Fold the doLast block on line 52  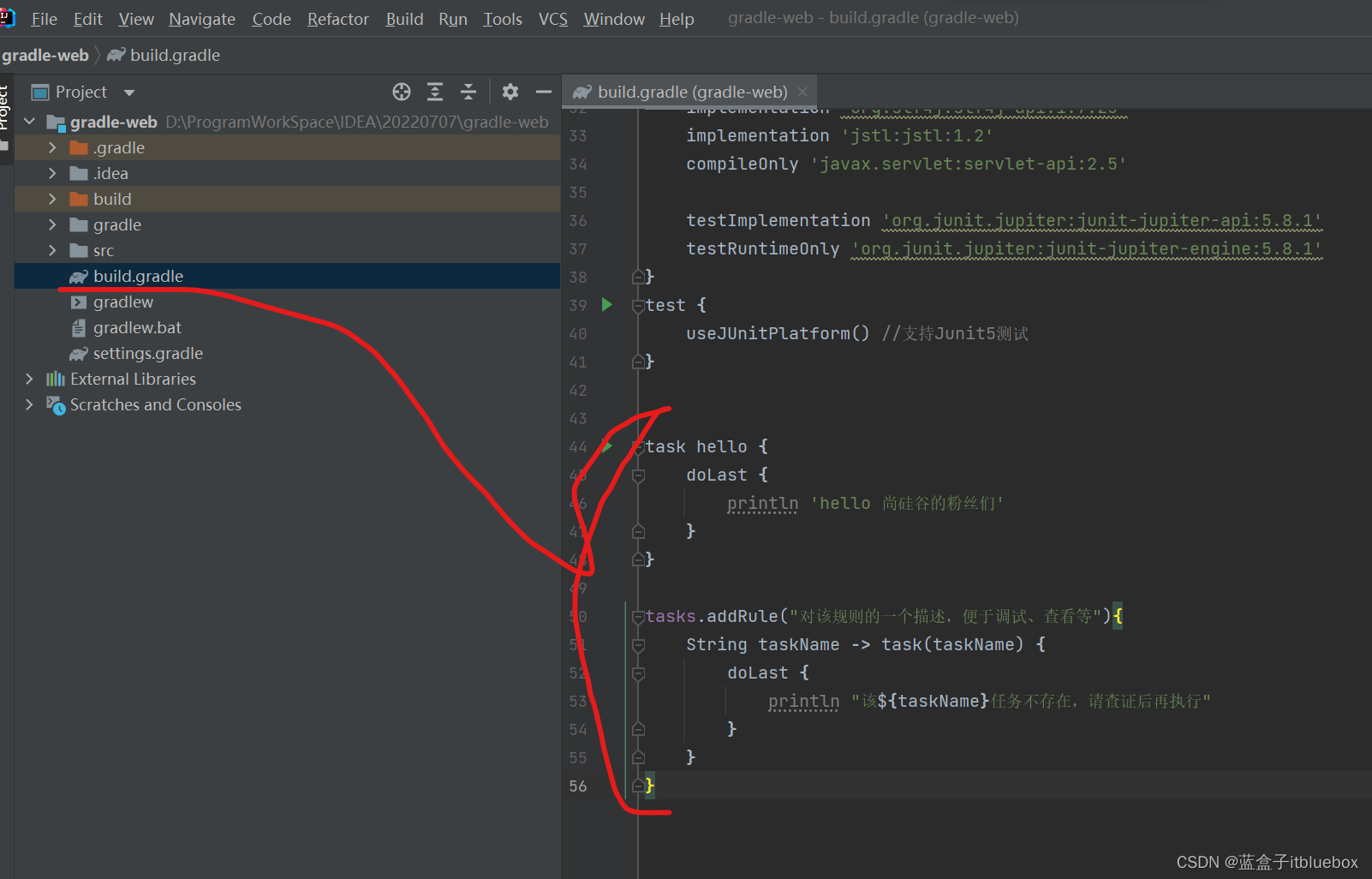(638, 673)
